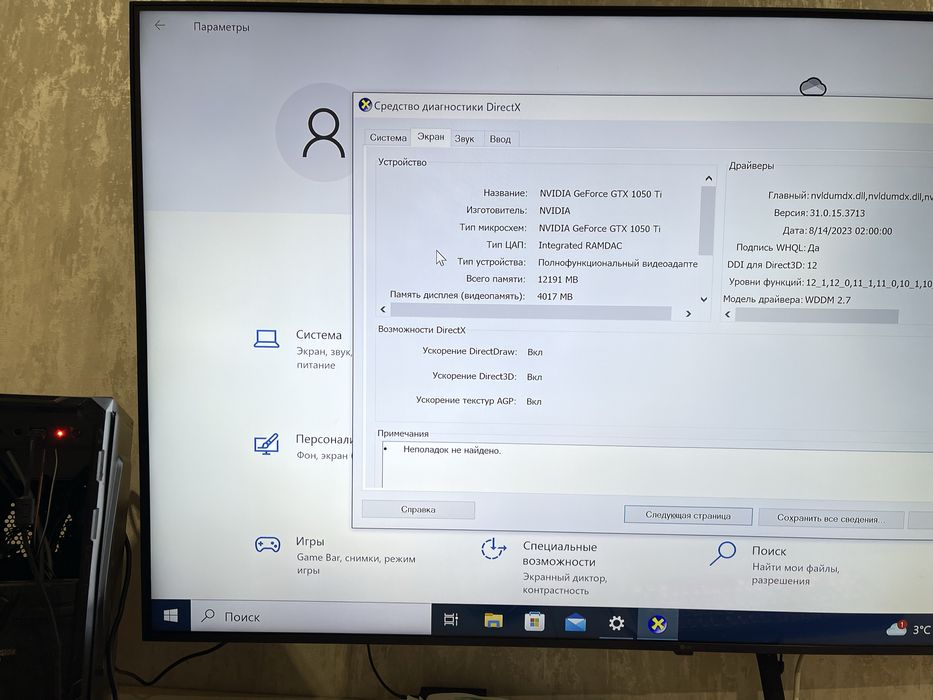
Task: Launch File Explorer from the taskbar
Action: 493,621
